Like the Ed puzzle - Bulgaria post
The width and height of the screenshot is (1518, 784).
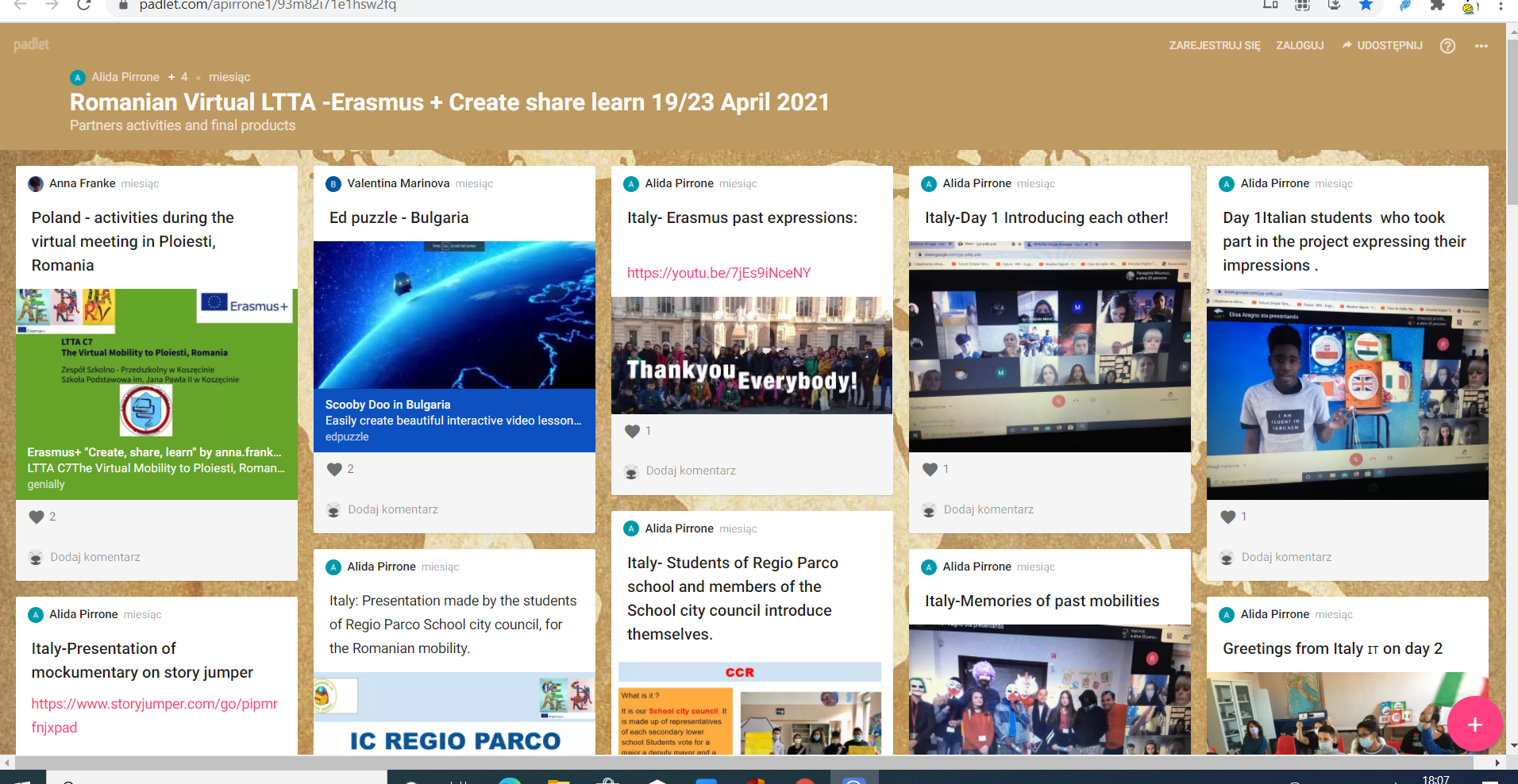click(x=334, y=469)
